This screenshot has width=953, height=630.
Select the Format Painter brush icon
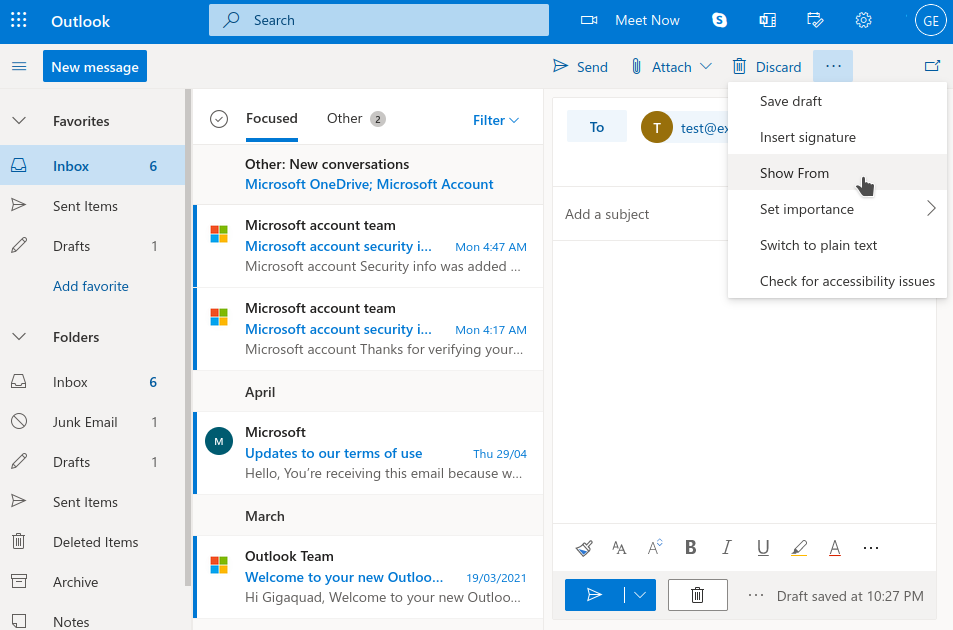point(584,547)
